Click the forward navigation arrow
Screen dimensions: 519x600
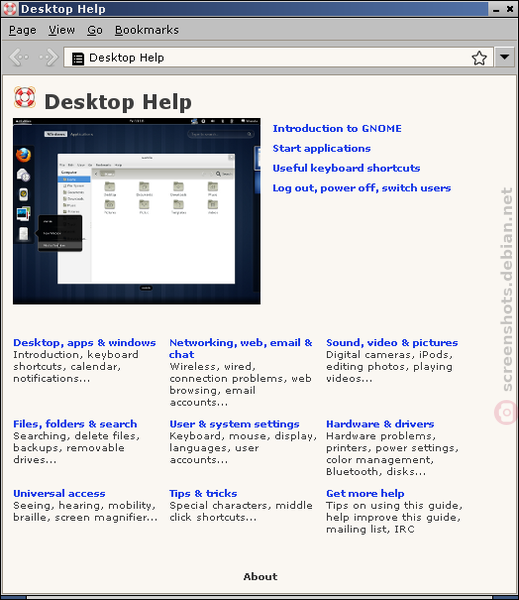click(x=49, y=58)
